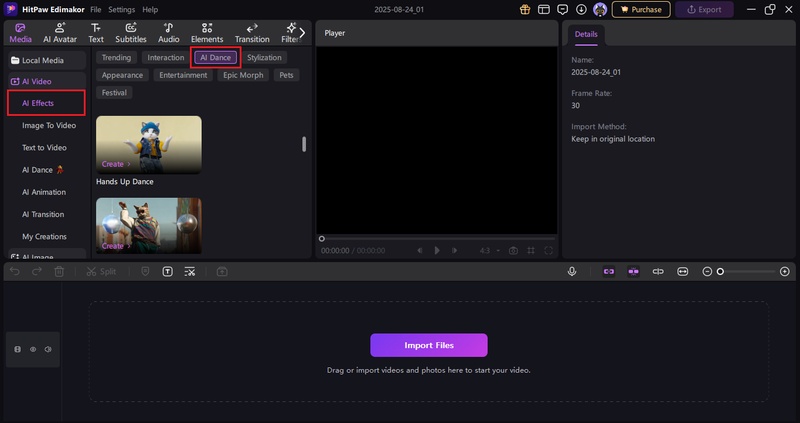The height and width of the screenshot is (423, 800).
Task: Select the Trending category chip
Action: (x=116, y=58)
